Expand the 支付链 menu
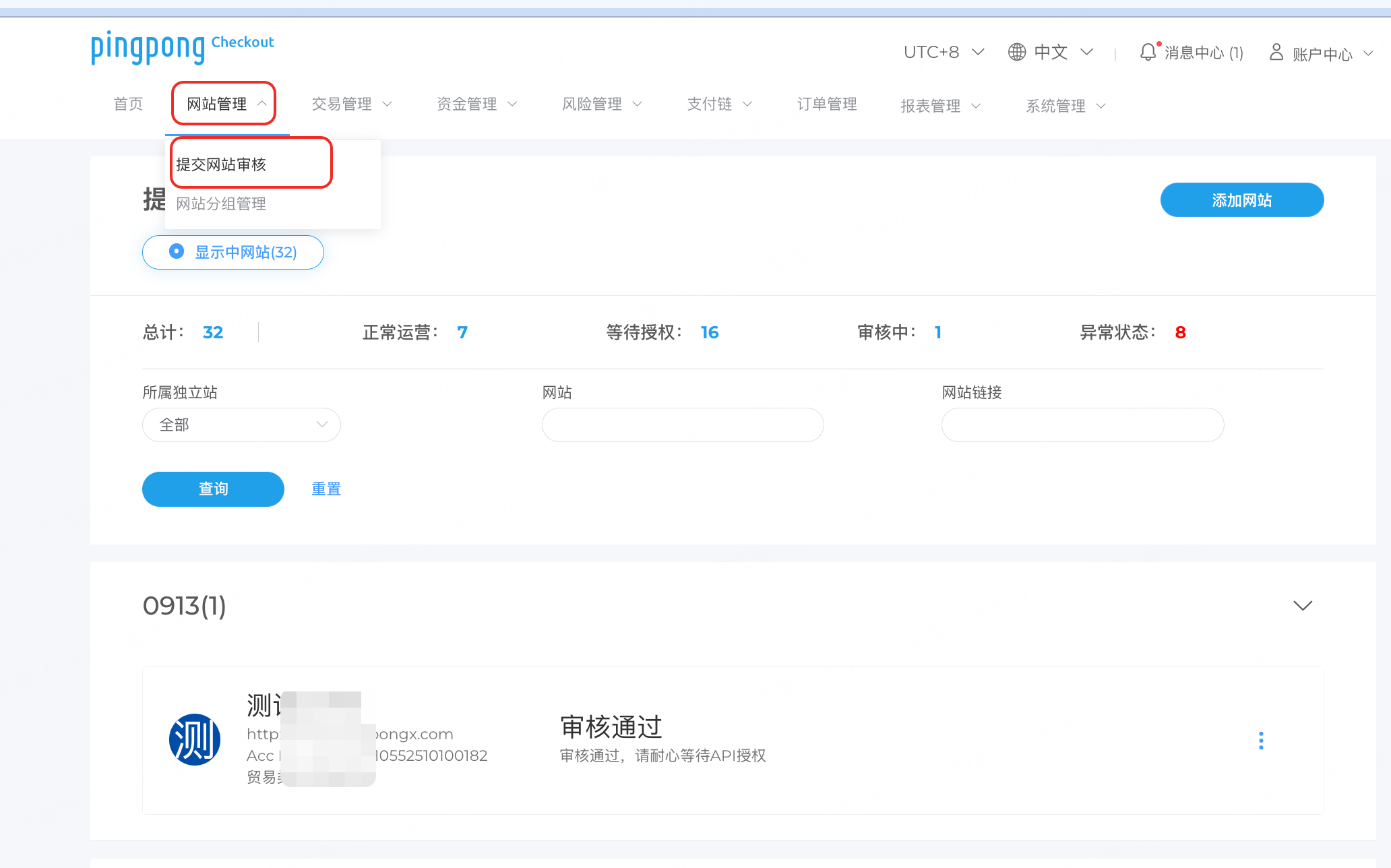1391x868 pixels. (720, 104)
